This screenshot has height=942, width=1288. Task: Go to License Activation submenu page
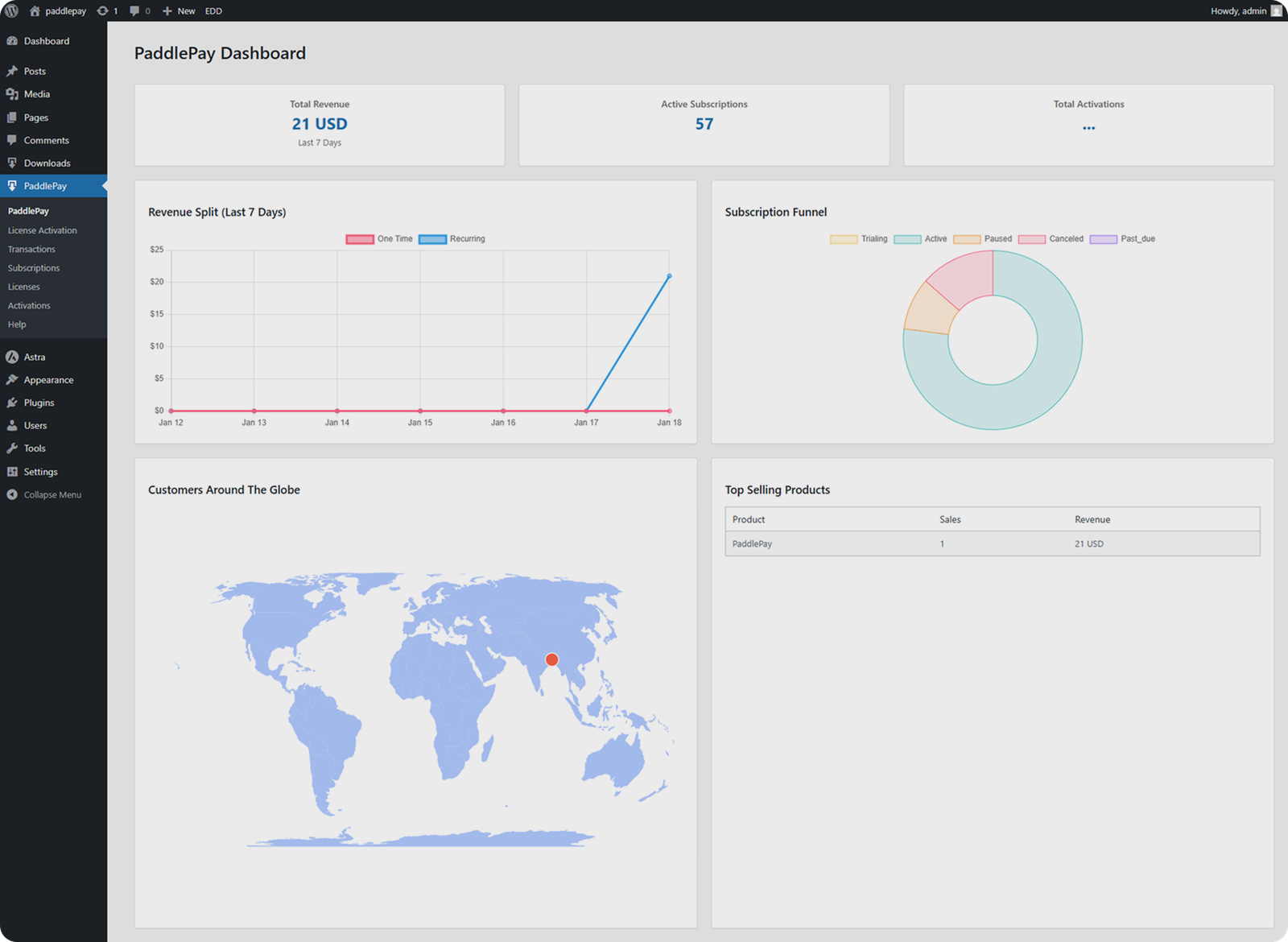point(42,230)
